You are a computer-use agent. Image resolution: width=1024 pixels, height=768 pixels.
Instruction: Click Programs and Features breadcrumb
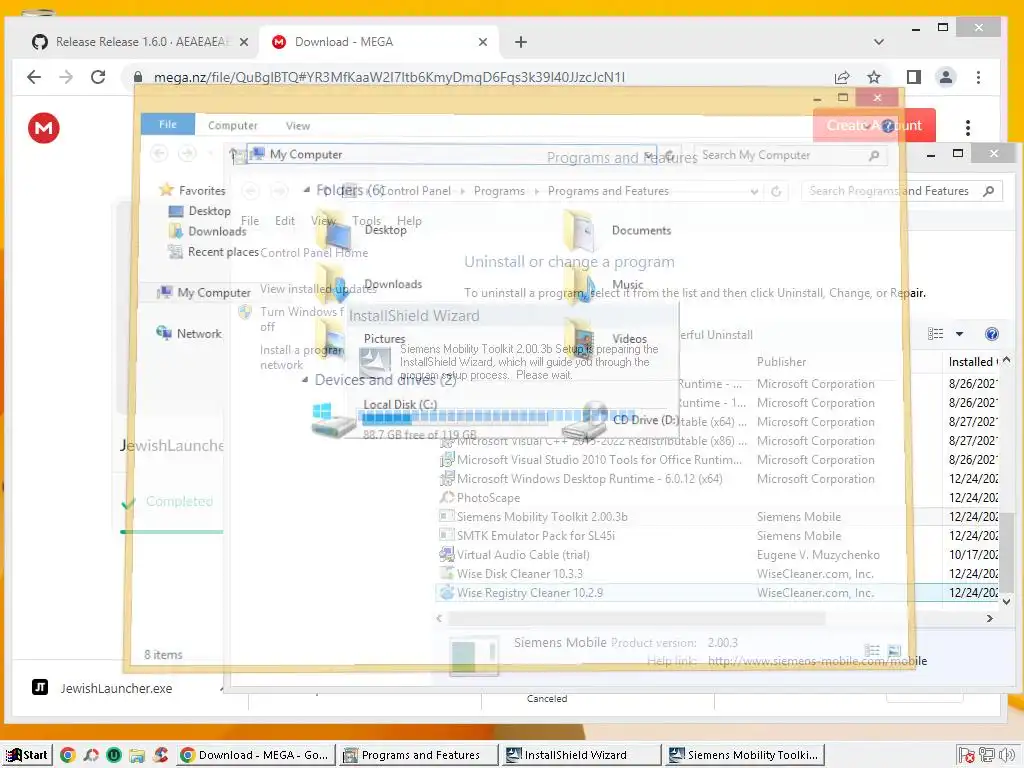(608, 191)
